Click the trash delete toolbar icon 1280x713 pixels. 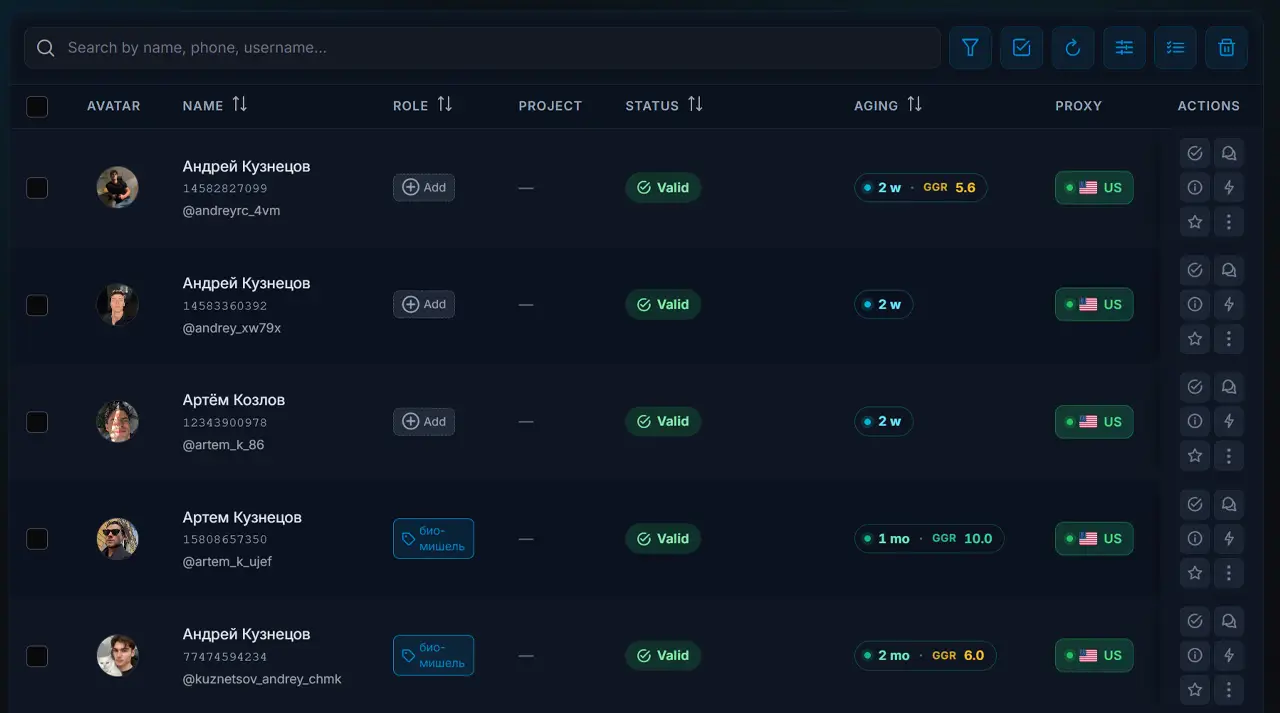1227,48
